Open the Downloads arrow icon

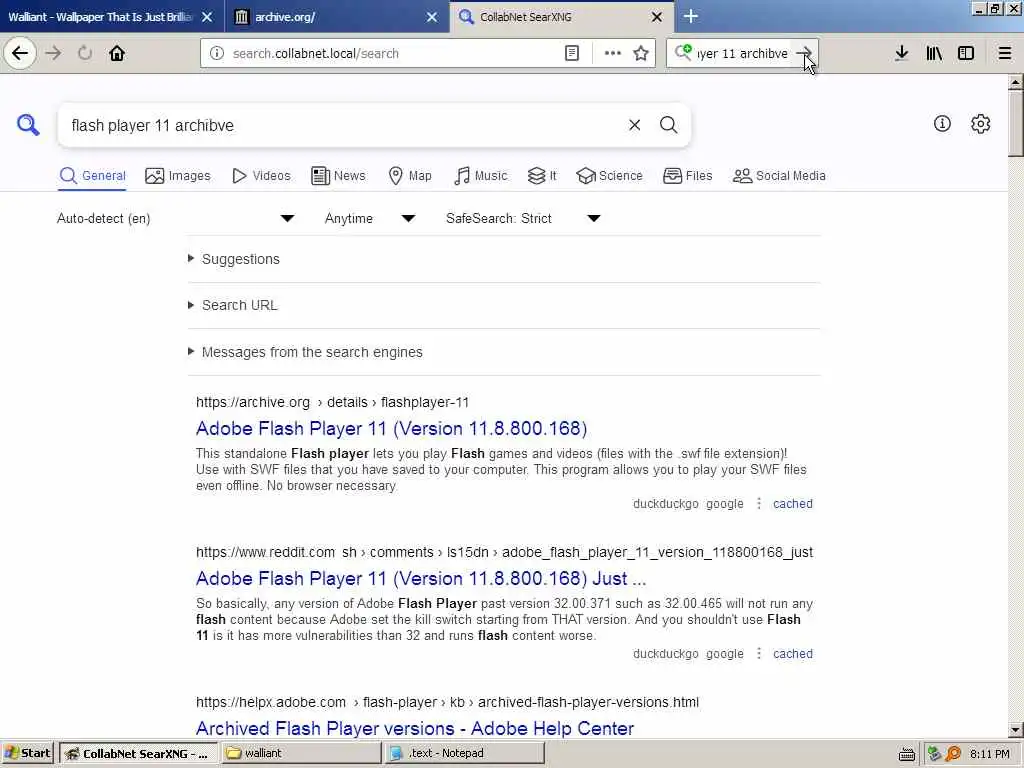pos(902,53)
